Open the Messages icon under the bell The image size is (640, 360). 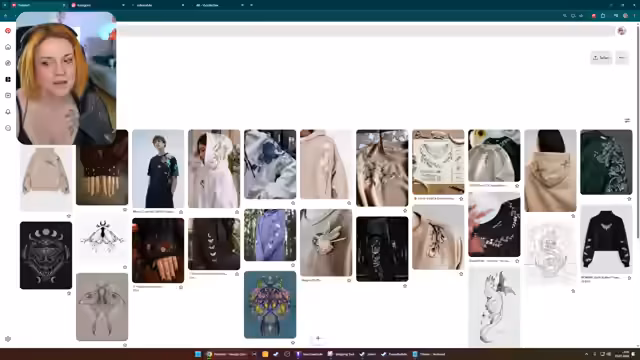tap(8, 128)
